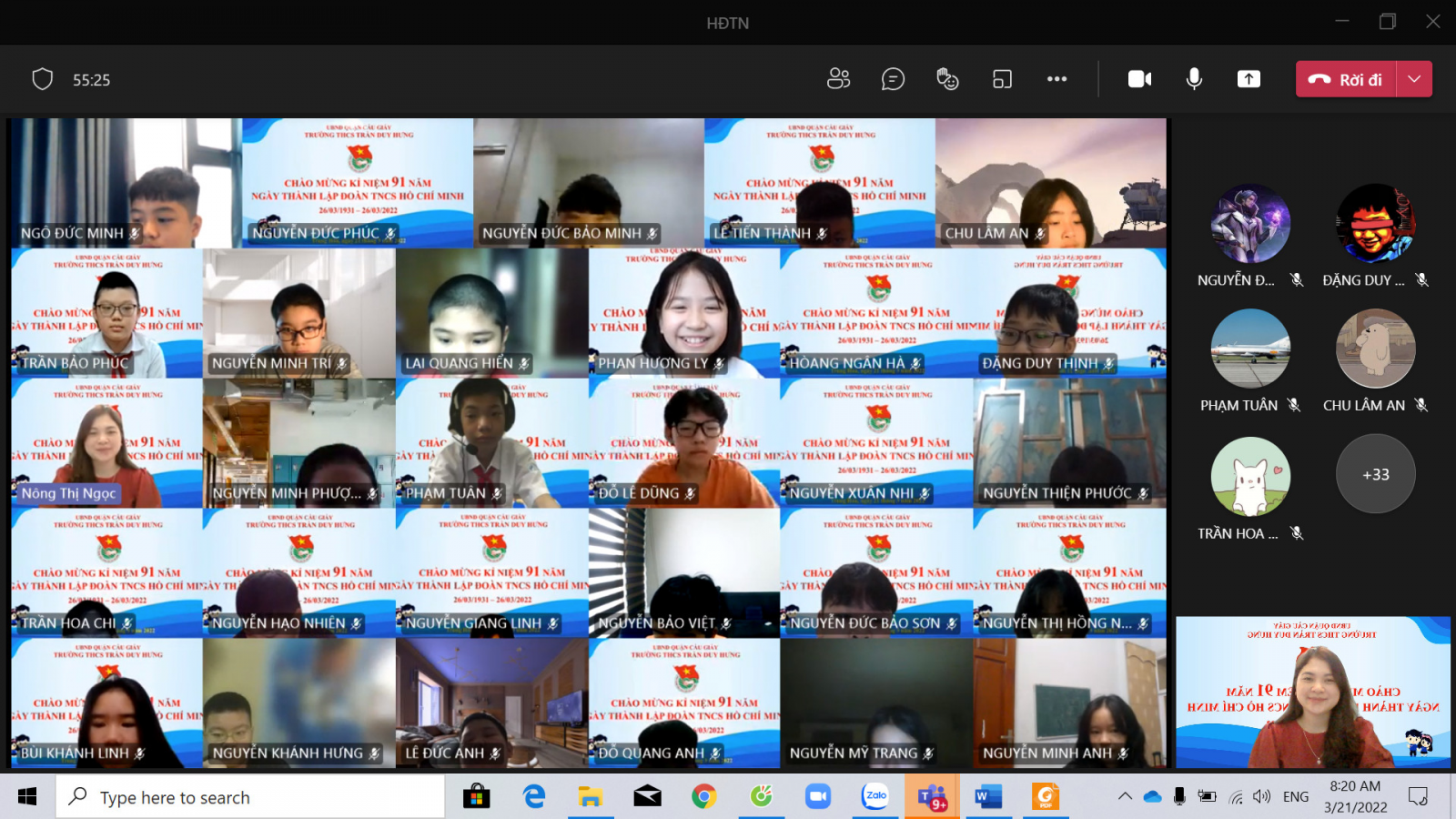
Task: Open the participants panel
Action: click(x=838, y=79)
